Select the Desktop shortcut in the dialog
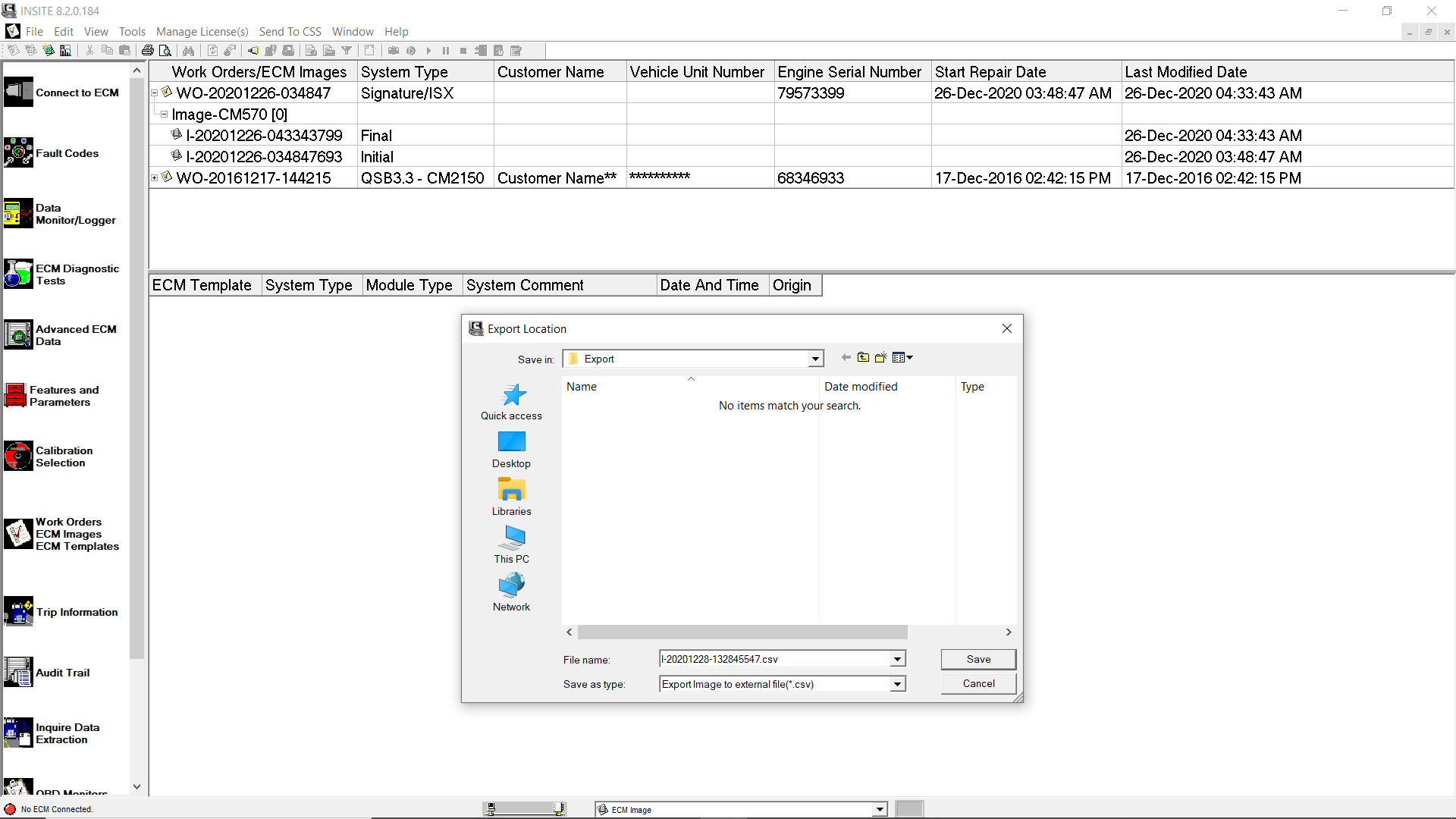 [x=511, y=450]
